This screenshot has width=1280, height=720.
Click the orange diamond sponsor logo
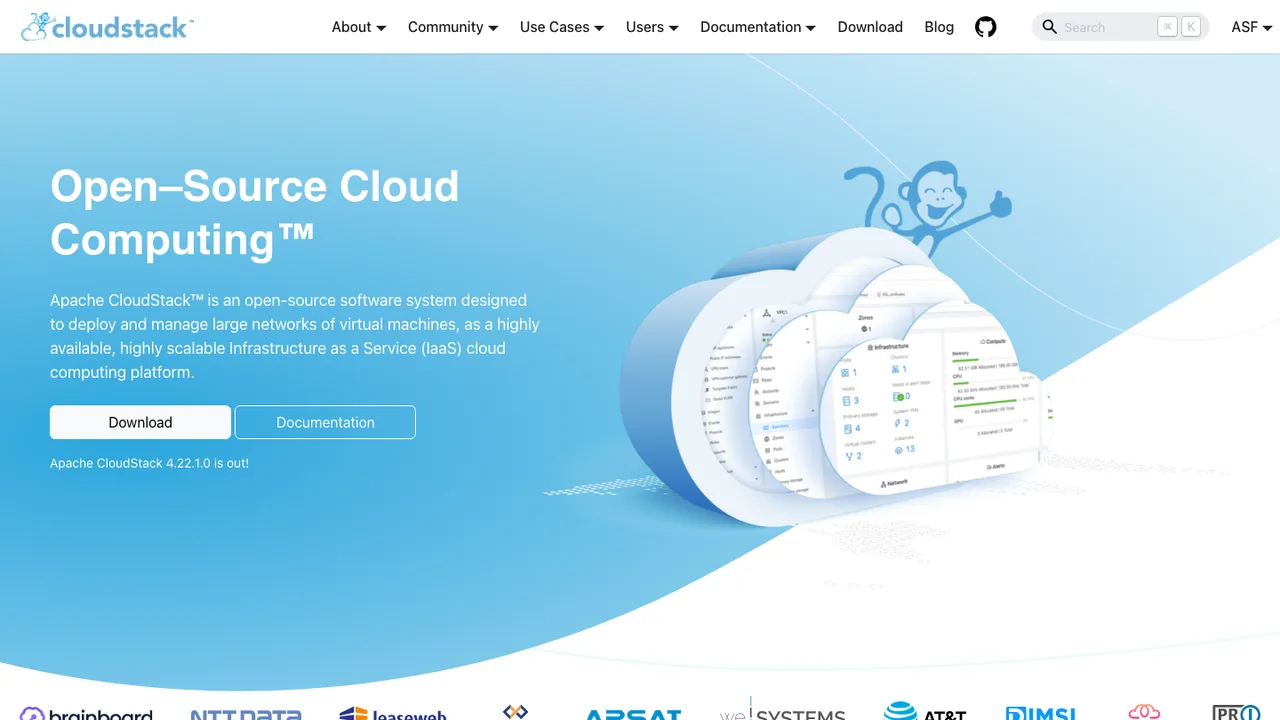515,711
